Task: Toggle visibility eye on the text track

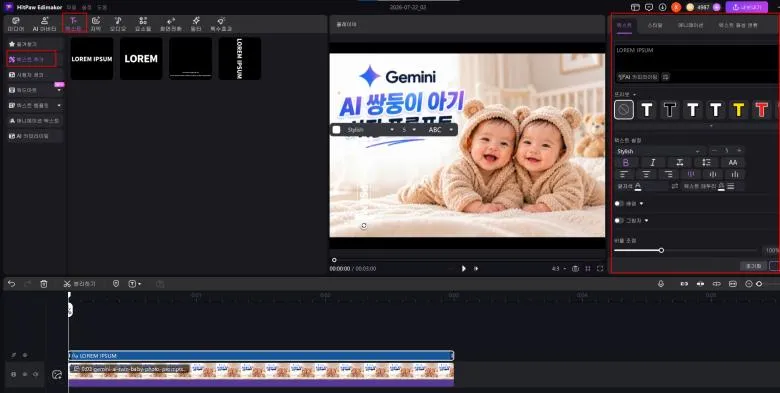Action: coord(25,356)
